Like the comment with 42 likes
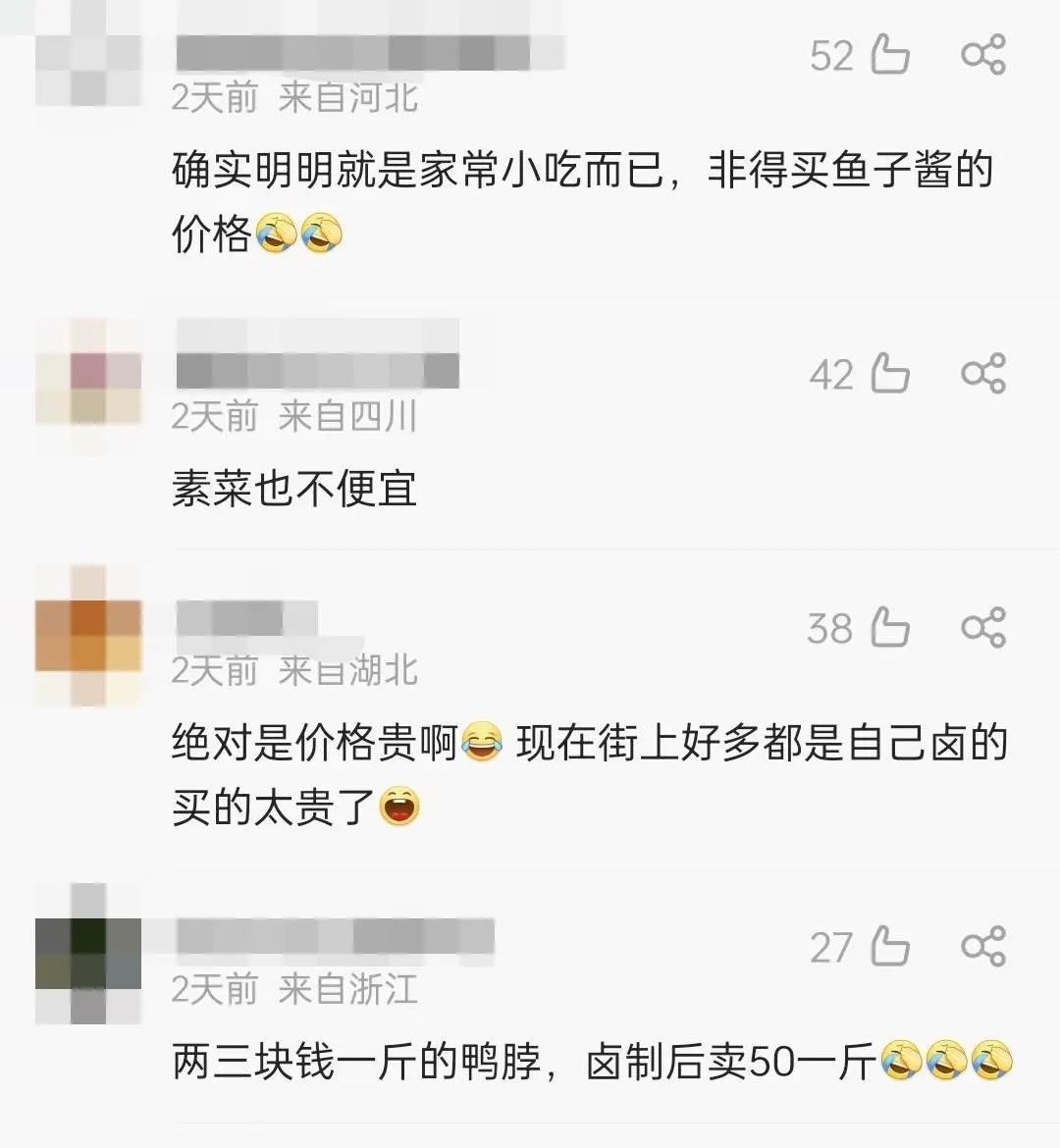The width and height of the screenshot is (1060, 1148). coord(890,374)
